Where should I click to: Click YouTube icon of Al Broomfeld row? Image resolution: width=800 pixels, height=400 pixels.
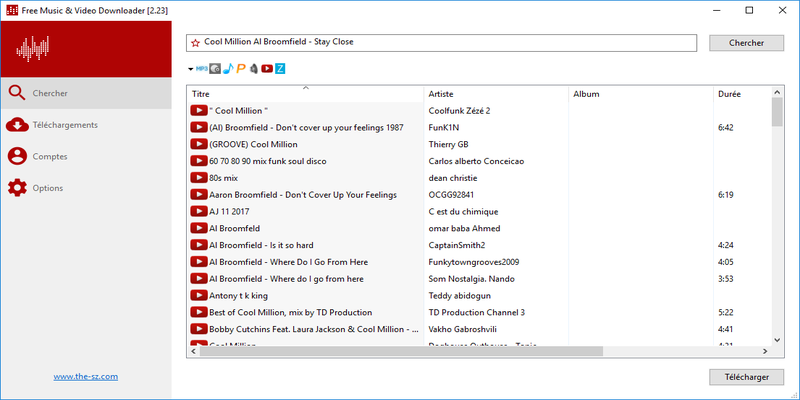point(198,229)
